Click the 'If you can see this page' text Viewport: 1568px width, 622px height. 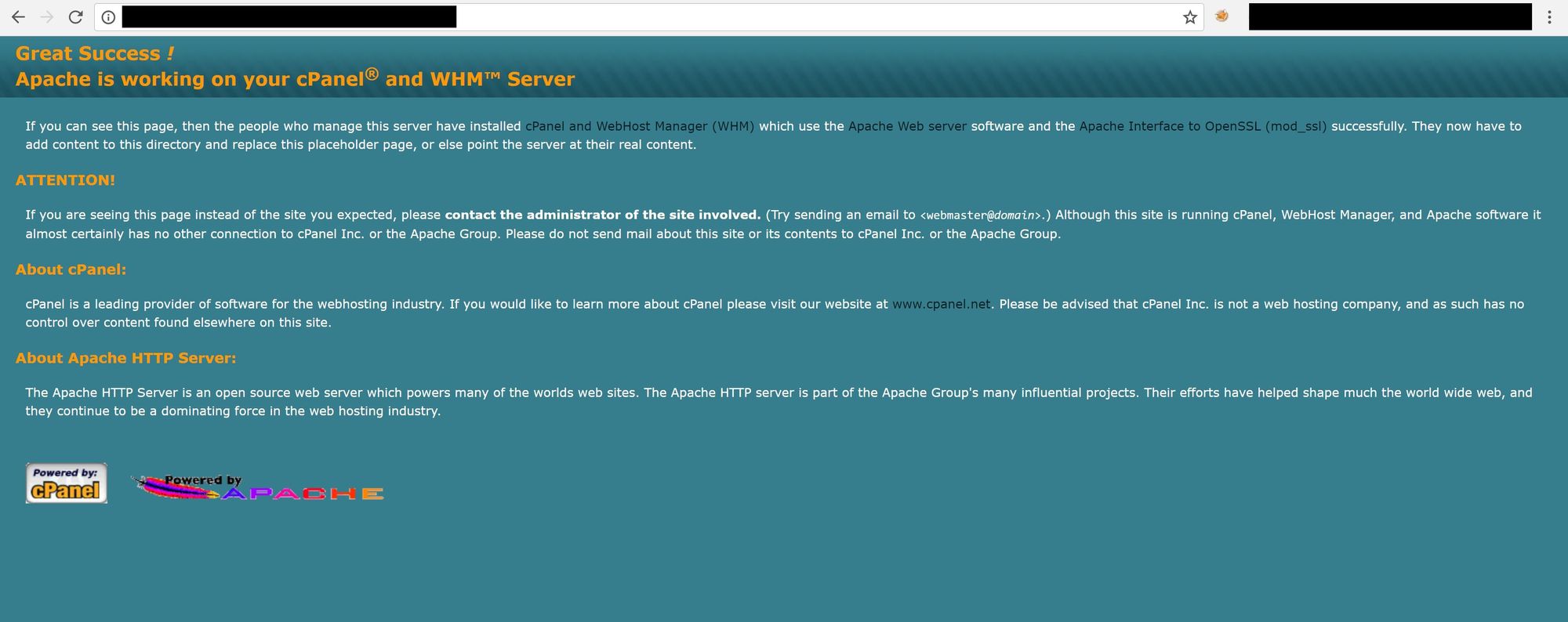click(100, 126)
